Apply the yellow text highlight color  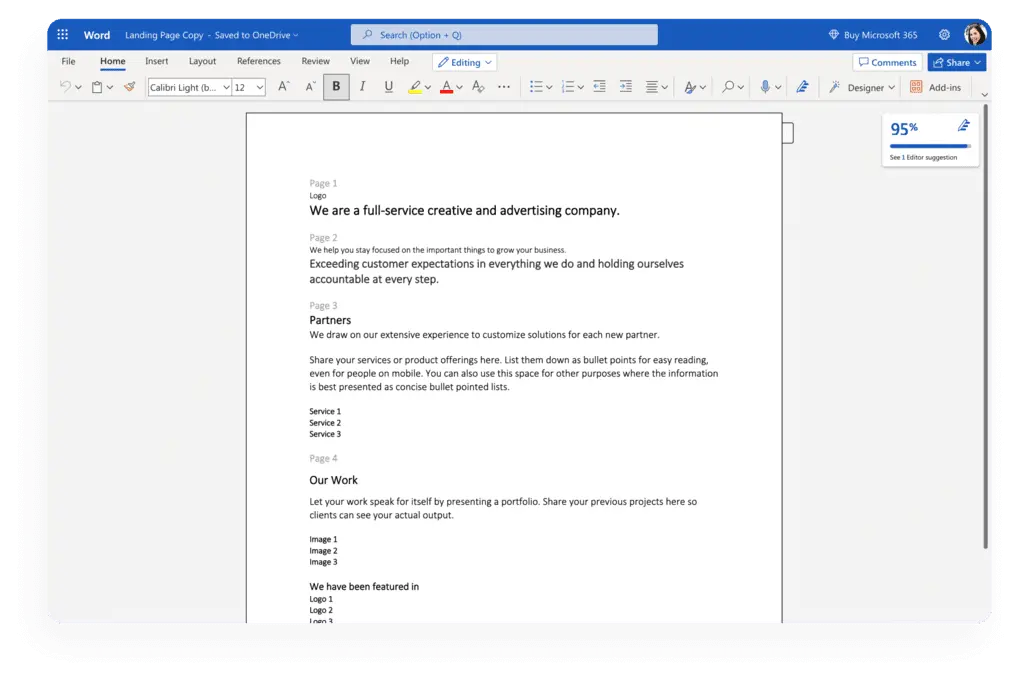(x=415, y=87)
